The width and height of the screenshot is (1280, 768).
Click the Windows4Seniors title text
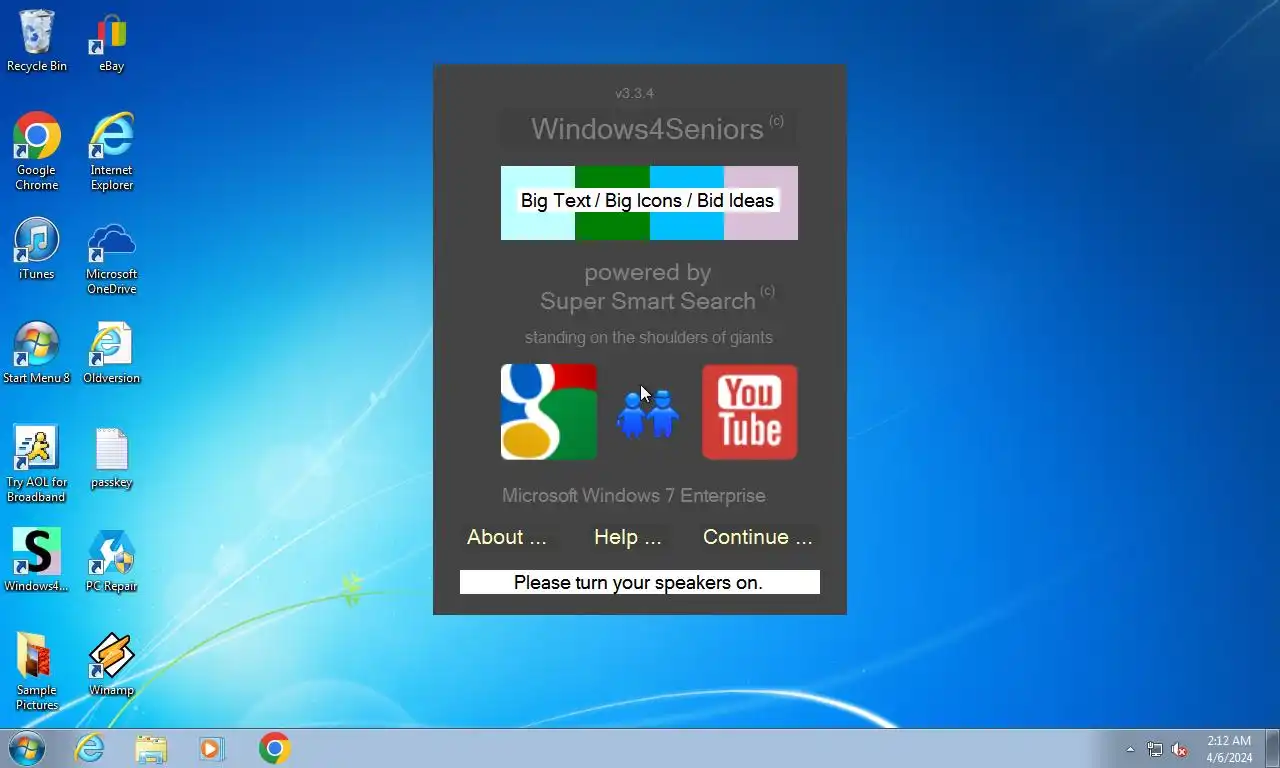pos(647,129)
